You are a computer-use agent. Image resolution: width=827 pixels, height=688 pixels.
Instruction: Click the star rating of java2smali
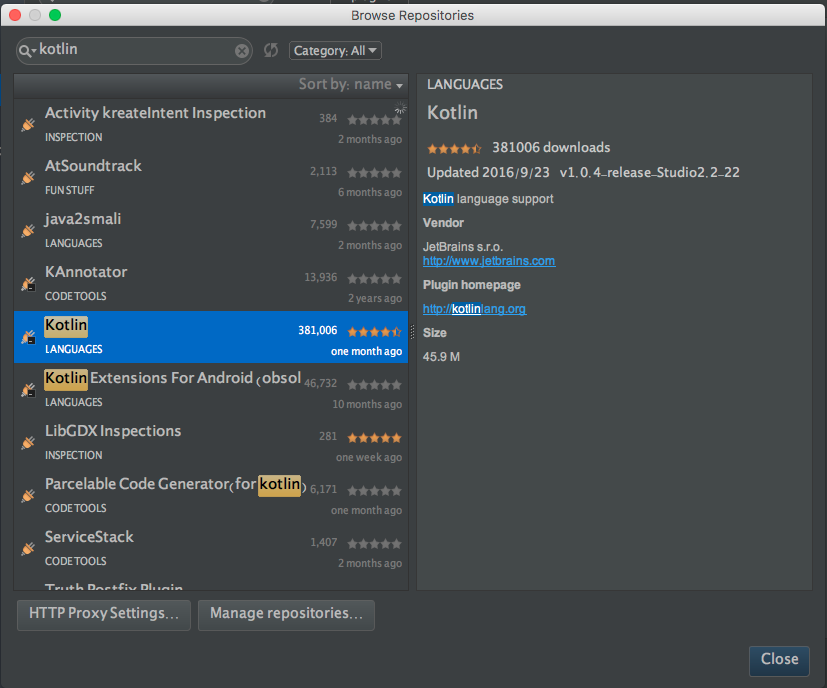click(374, 226)
